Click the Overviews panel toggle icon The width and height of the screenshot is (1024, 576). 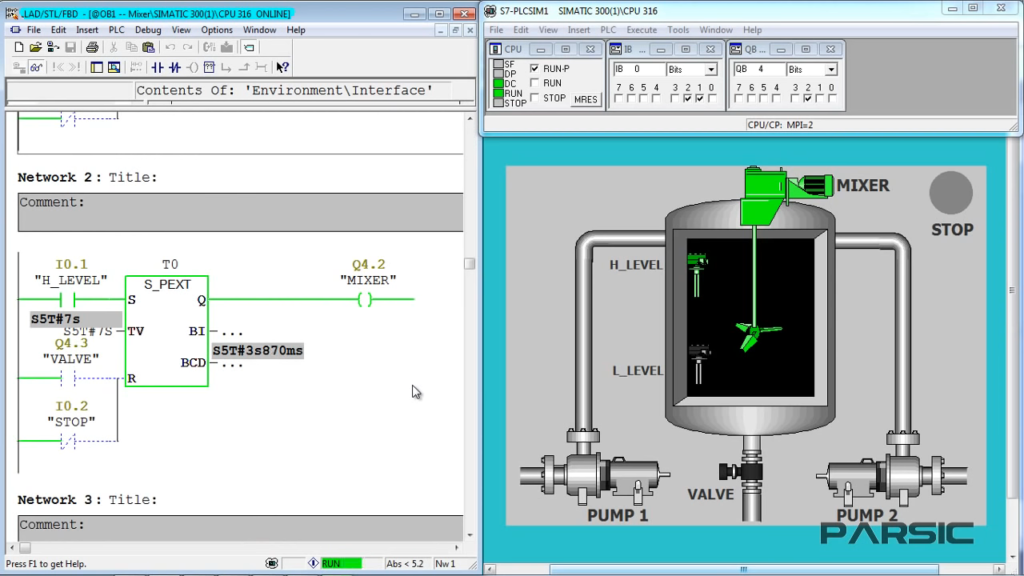click(97, 67)
